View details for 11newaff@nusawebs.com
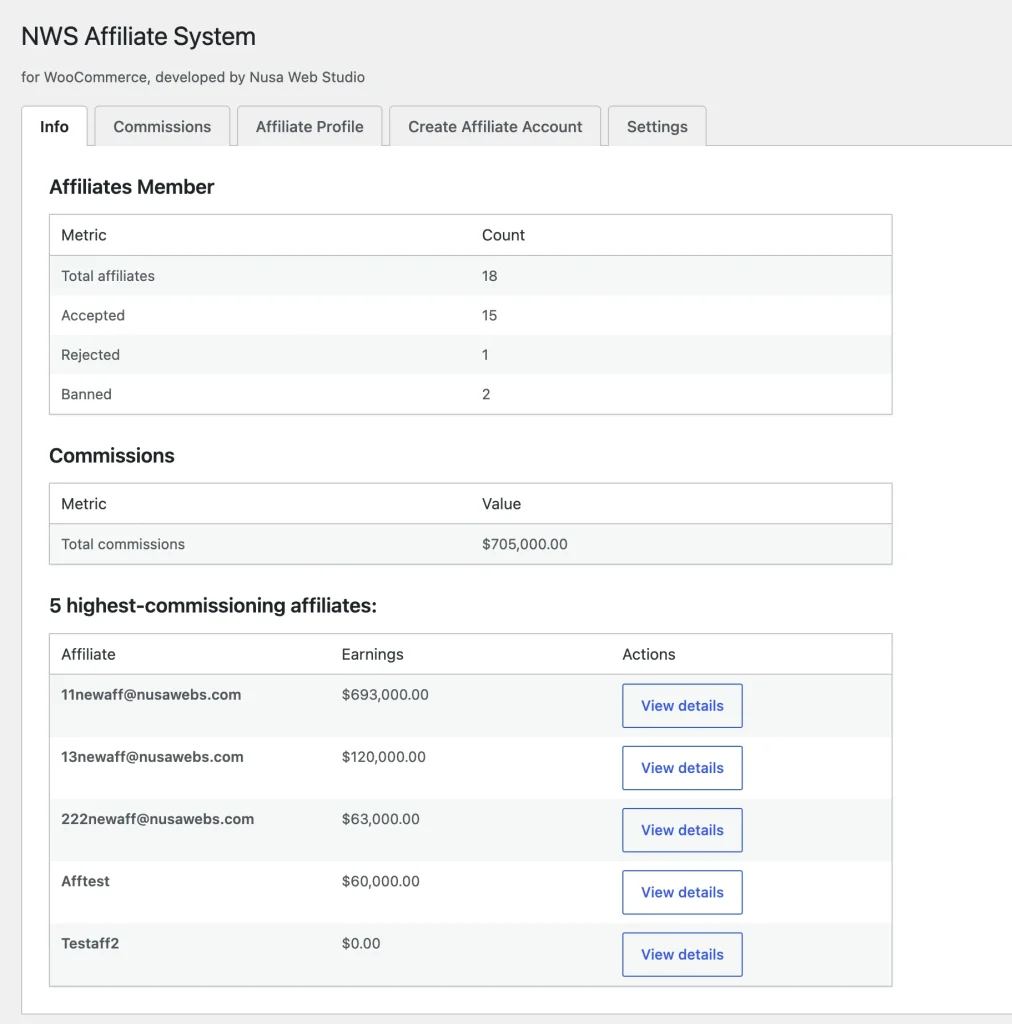 [682, 706]
